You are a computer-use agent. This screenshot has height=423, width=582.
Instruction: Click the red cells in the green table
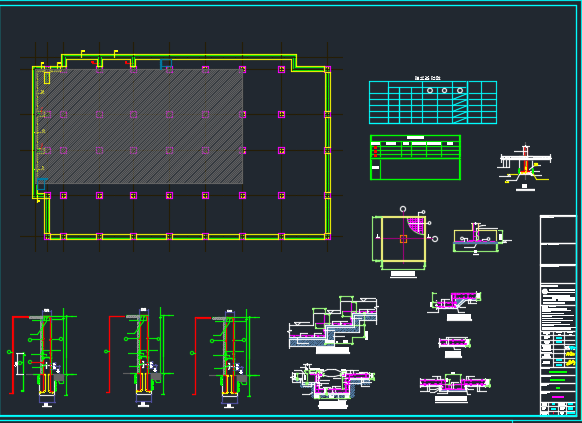tap(375, 151)
